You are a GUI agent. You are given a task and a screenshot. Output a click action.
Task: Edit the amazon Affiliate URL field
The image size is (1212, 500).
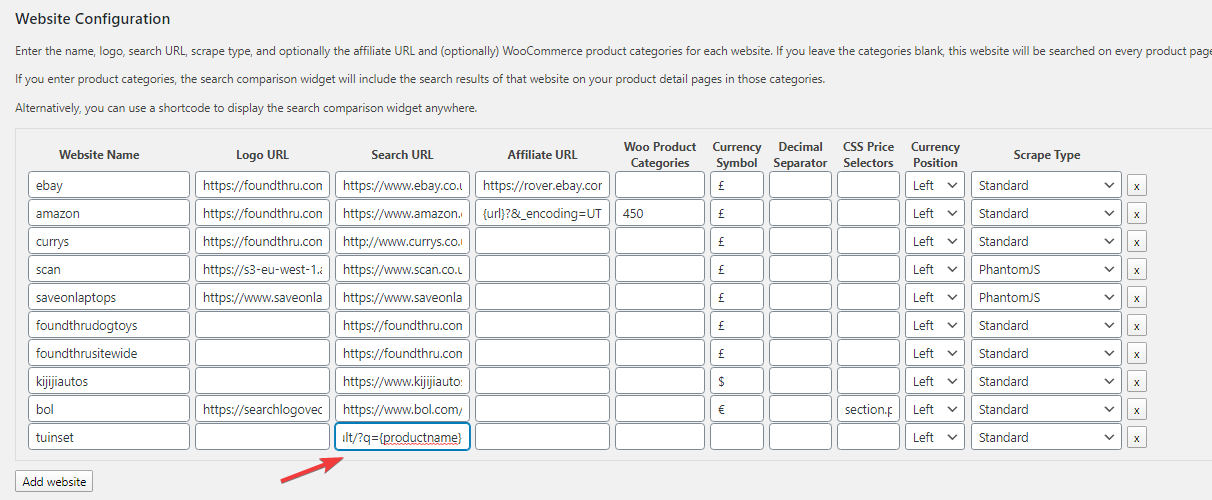coord(542,213)
